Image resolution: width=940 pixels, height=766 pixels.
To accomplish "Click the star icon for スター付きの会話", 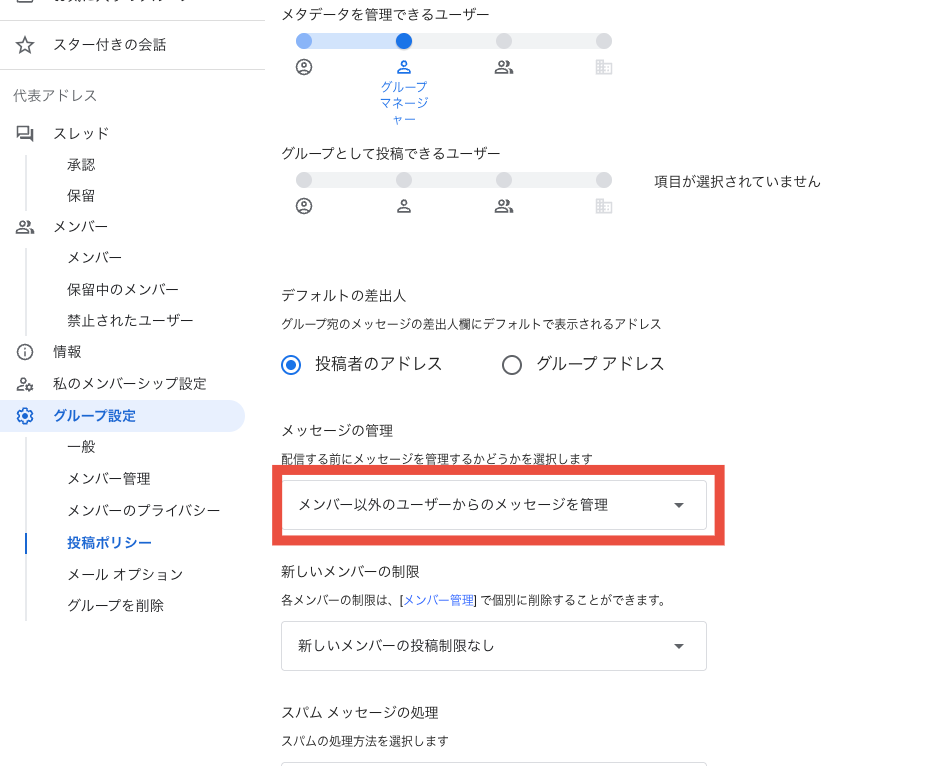I will pos(25,45).
